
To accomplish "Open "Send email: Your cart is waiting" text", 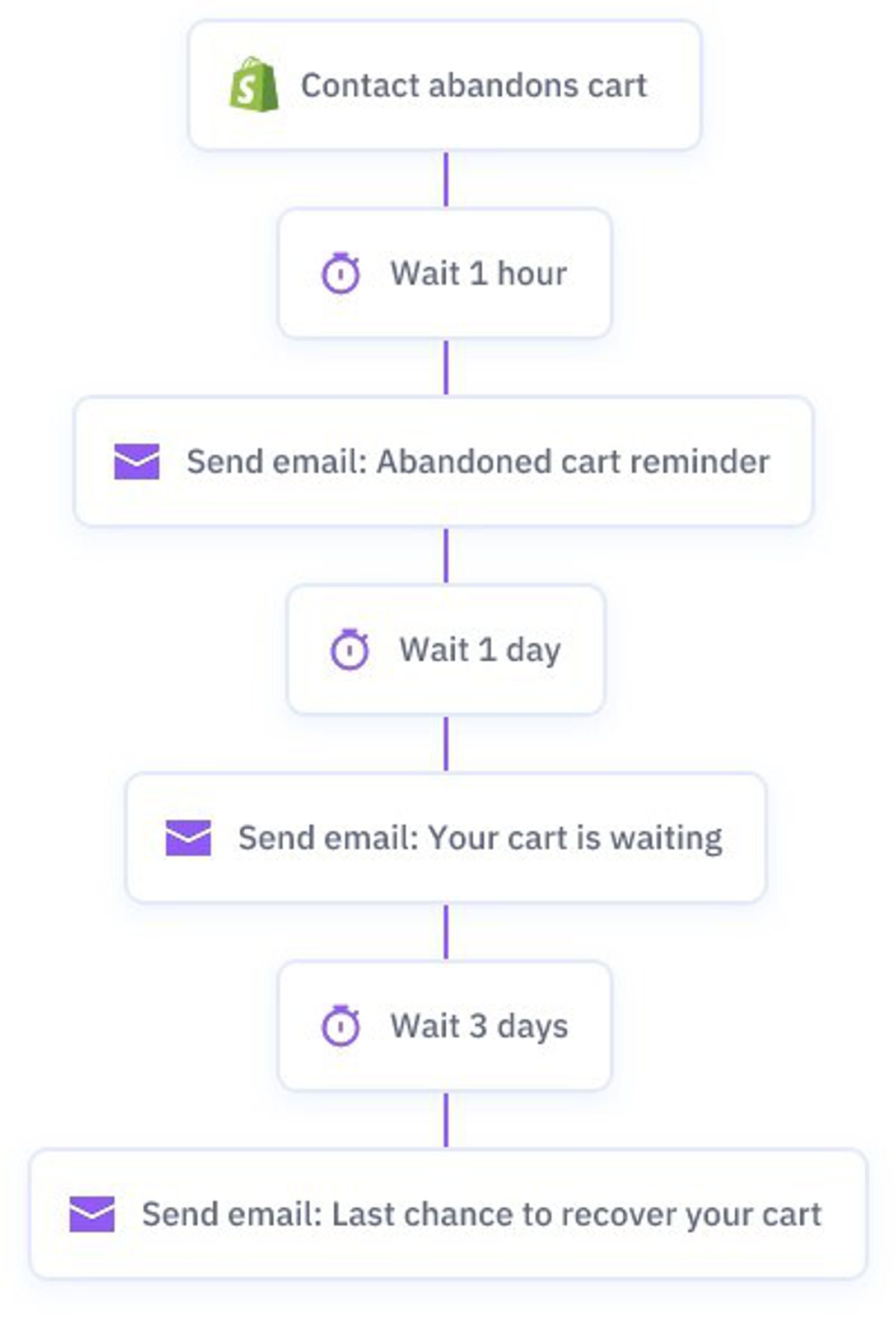I will tap(480, 838).
